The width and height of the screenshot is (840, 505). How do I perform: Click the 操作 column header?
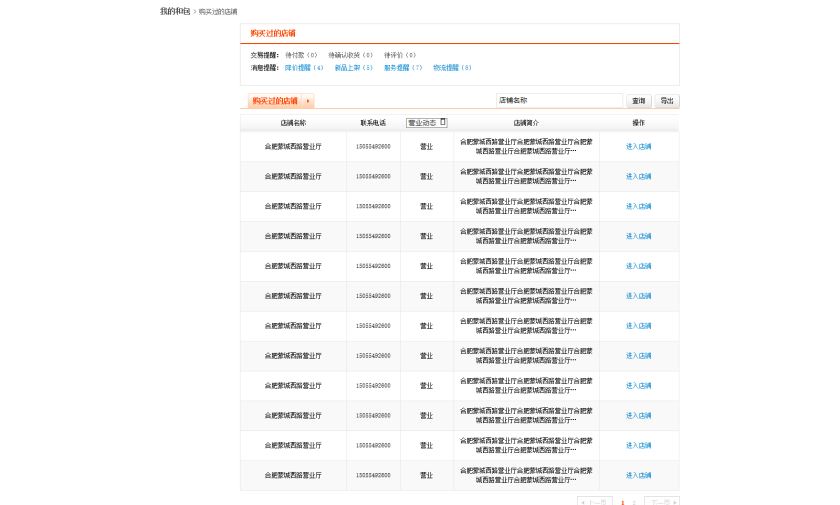(639, 123)
